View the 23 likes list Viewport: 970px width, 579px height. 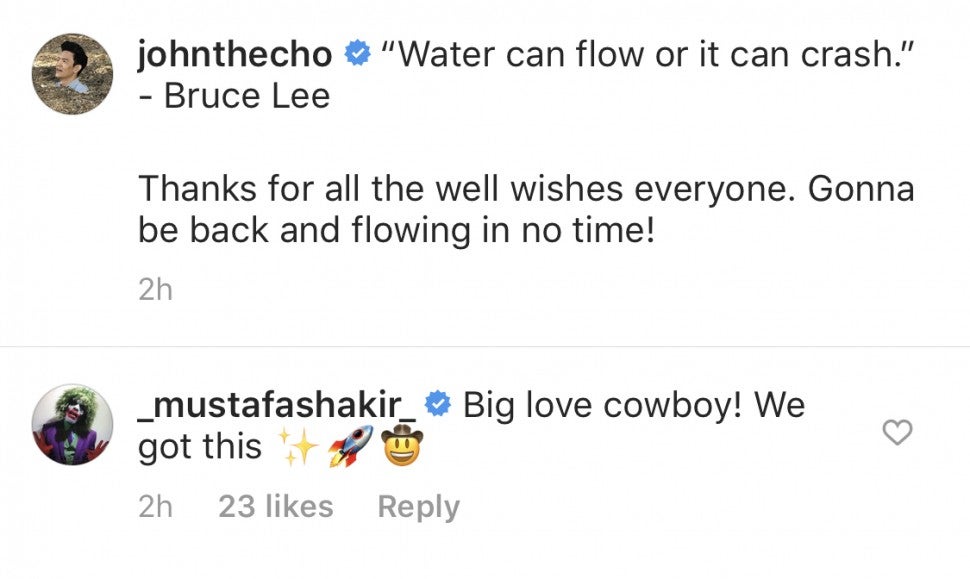pyautogui.click(x=276, y=506)
